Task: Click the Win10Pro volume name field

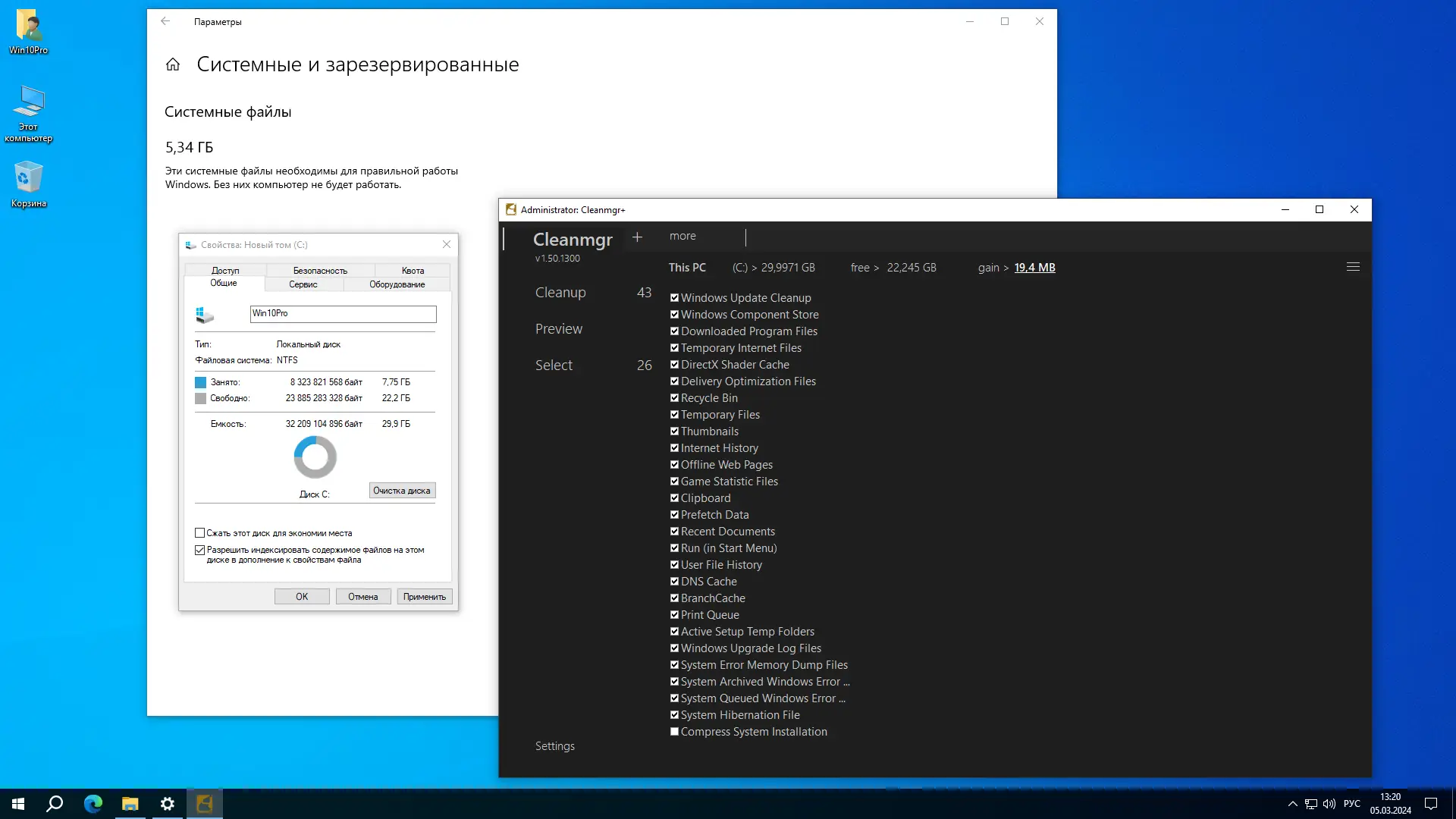Action: coord(343,313)
